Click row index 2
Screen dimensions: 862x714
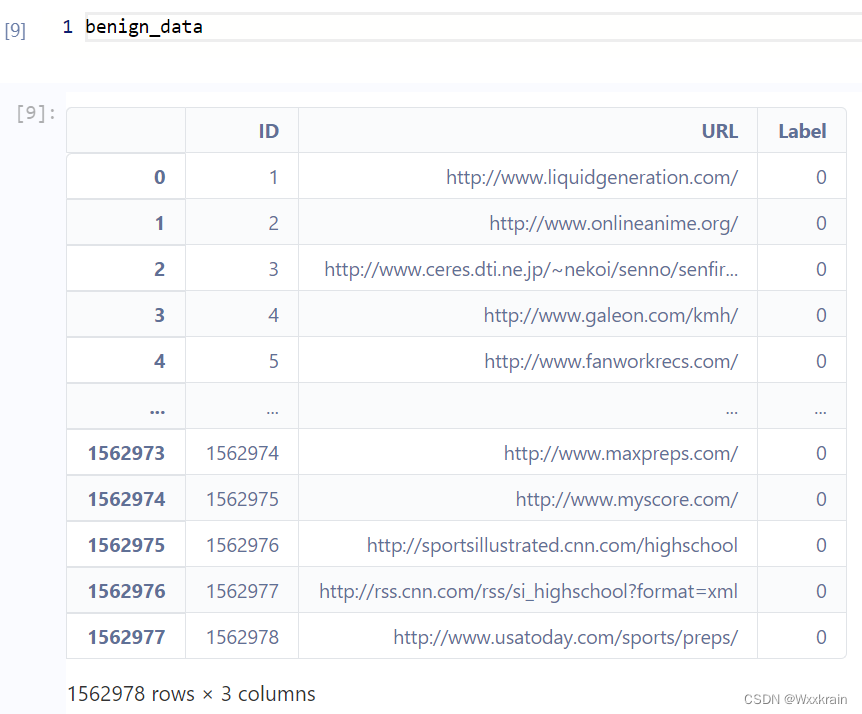click(x=126, y=269)
